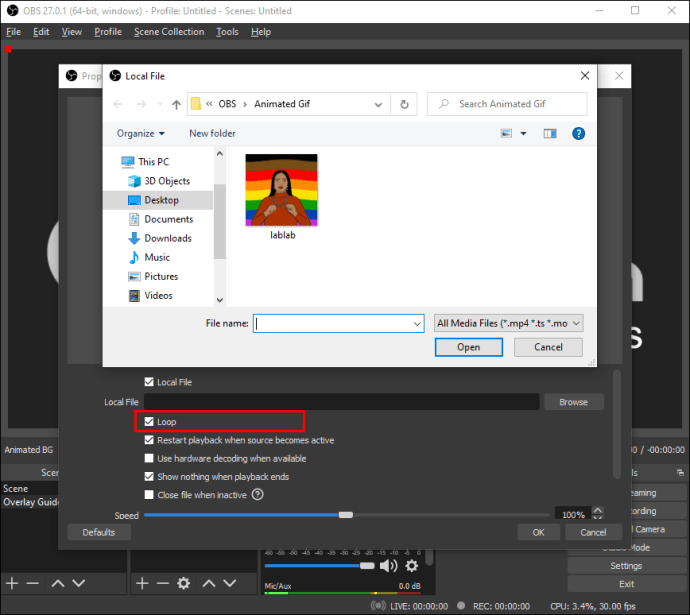
Task: Uncheck the Loop checkbox
Action: tap(150, 422)
